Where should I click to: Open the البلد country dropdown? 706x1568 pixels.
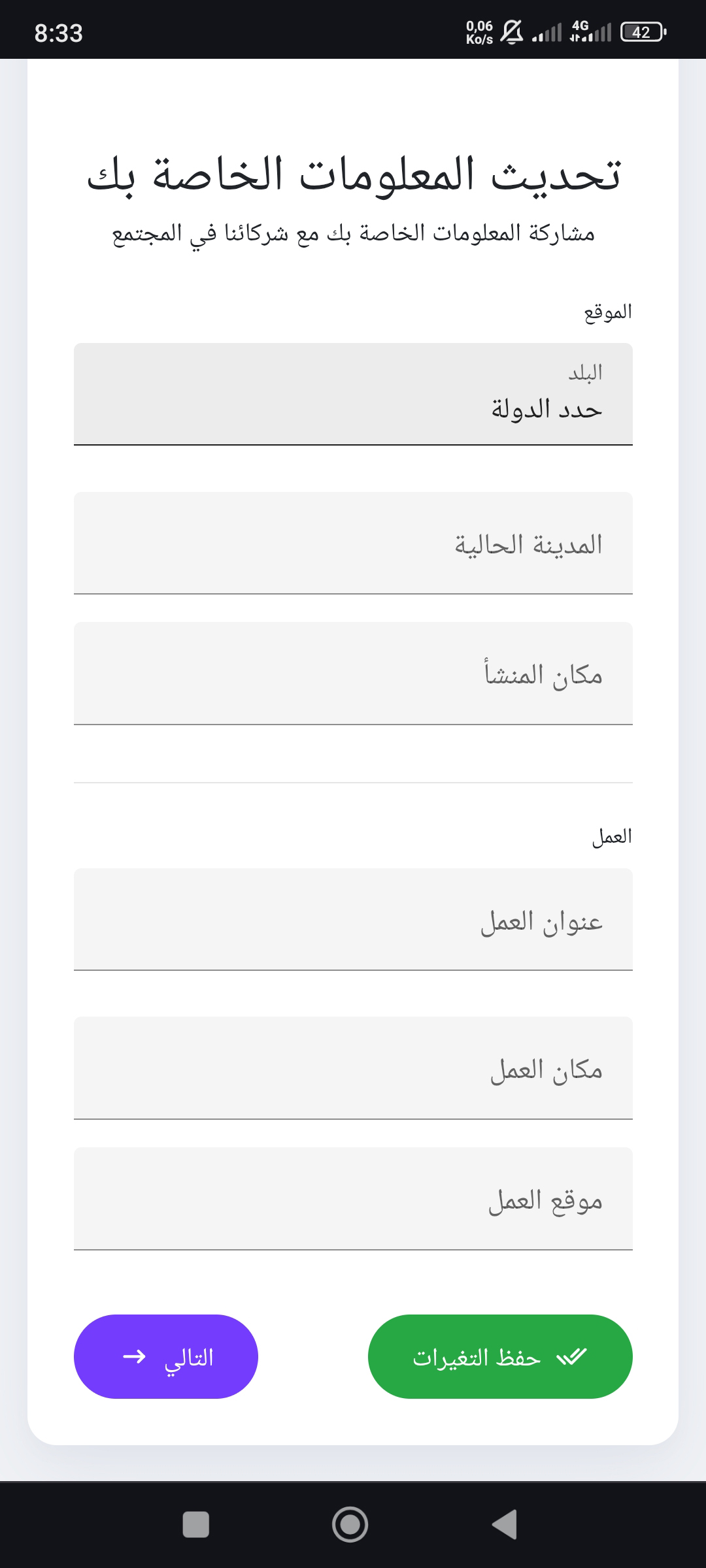353,394
